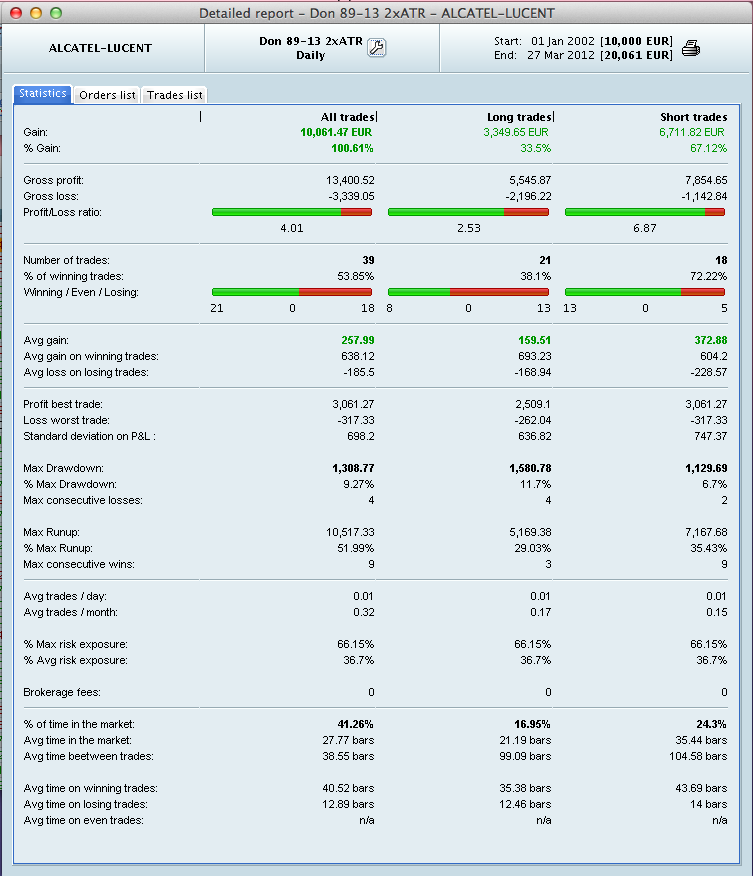Switch to the Orders list tab

(x=107, y=95)
